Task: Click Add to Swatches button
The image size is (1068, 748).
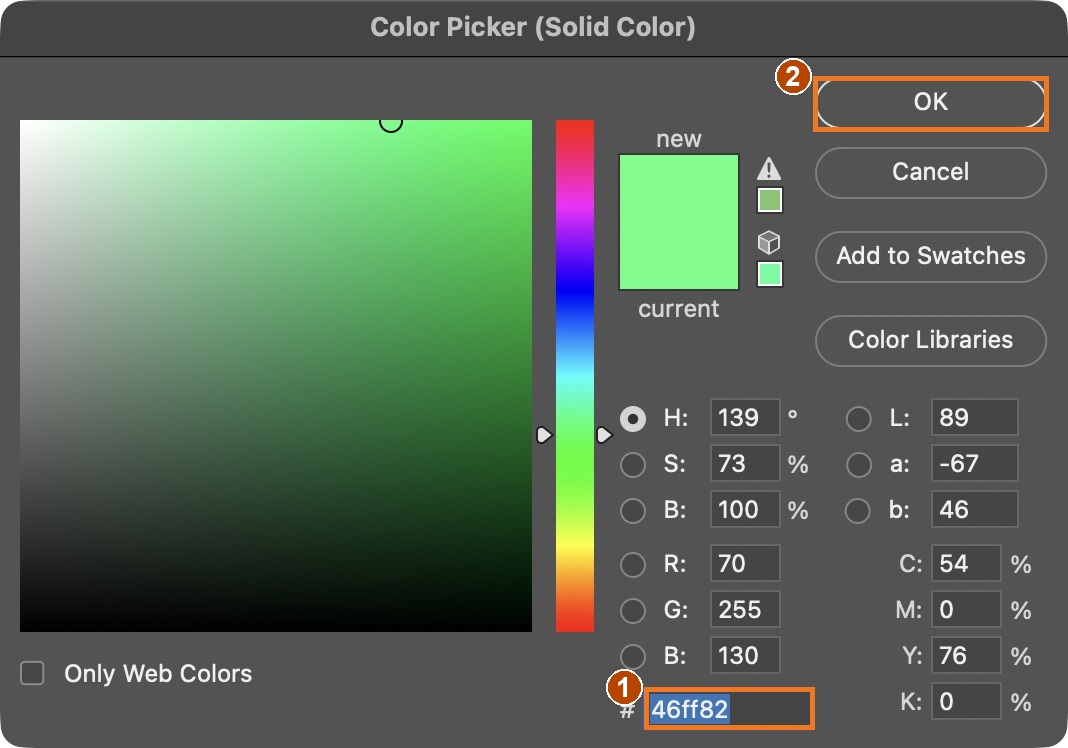Action: click(930, 256)
